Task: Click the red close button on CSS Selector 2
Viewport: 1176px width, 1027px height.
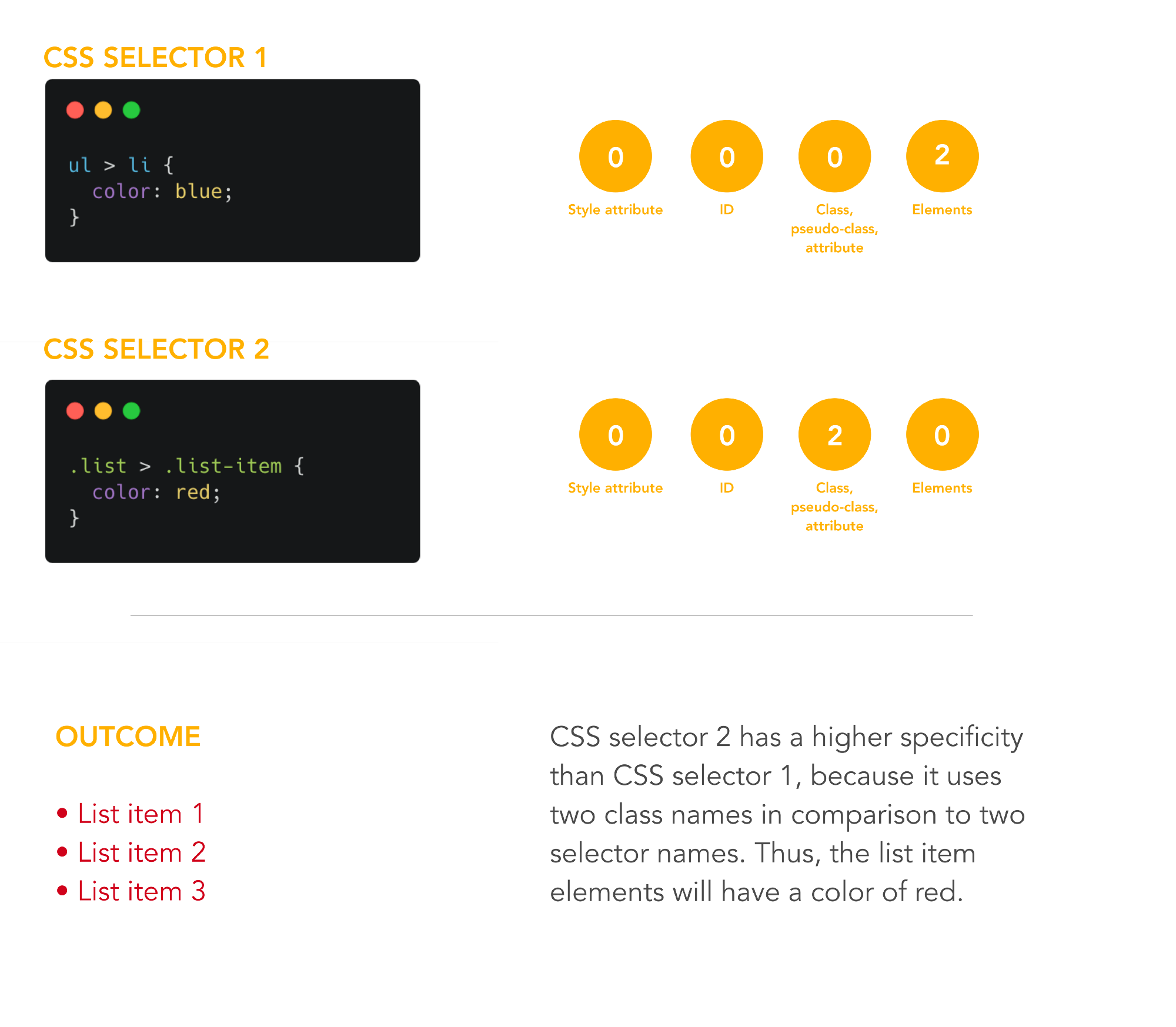Action: [77, 408]
